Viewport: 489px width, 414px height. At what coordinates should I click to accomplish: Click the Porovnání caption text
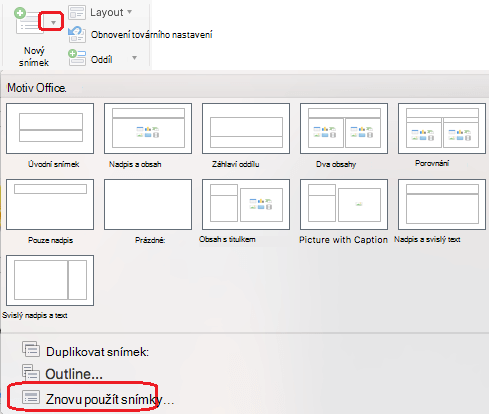click(x=432, y=163)
